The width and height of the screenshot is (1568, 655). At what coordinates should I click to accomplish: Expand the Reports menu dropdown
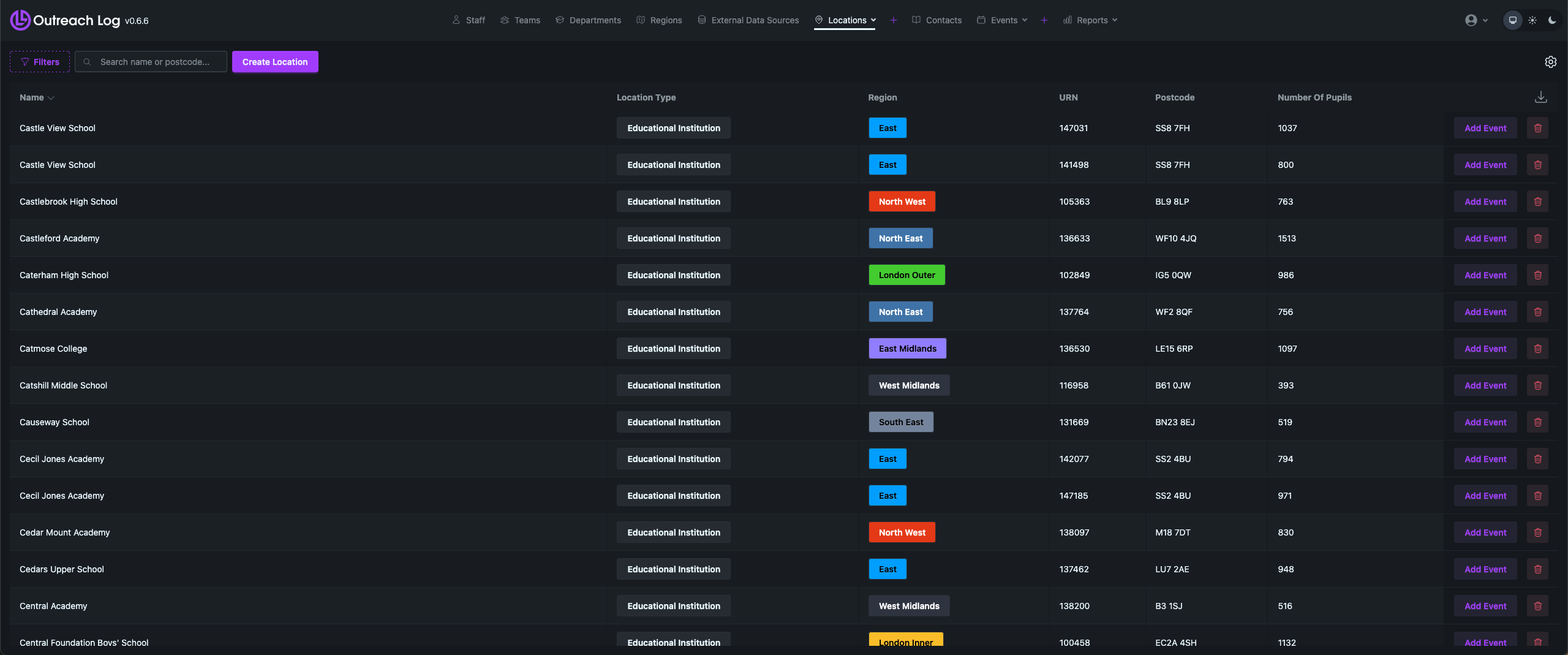click(x=1090, y=20)
